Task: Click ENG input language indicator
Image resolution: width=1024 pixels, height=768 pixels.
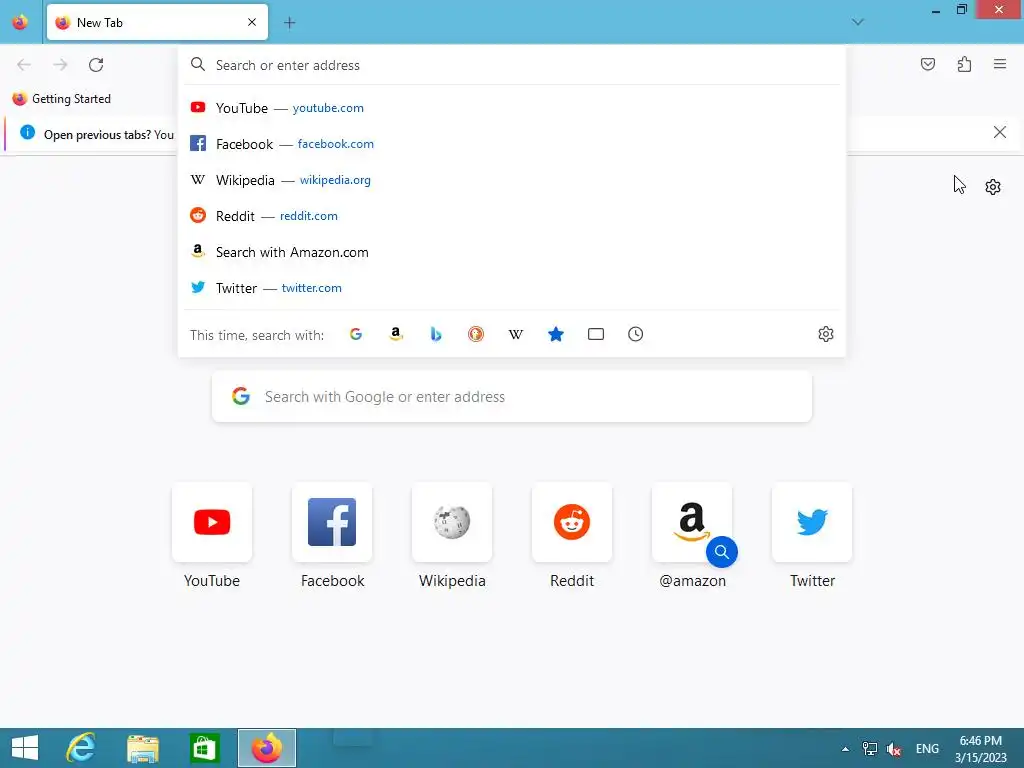Action: [927, 748]
